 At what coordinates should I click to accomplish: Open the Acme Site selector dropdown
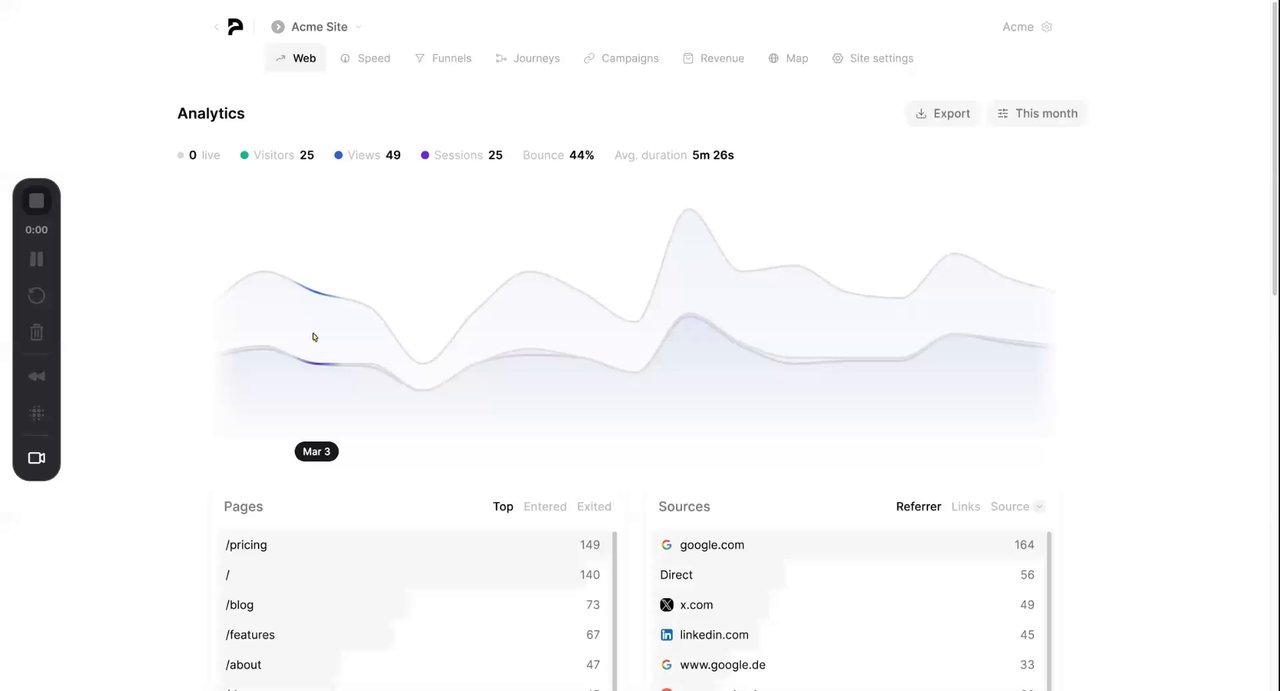[317, 27]
